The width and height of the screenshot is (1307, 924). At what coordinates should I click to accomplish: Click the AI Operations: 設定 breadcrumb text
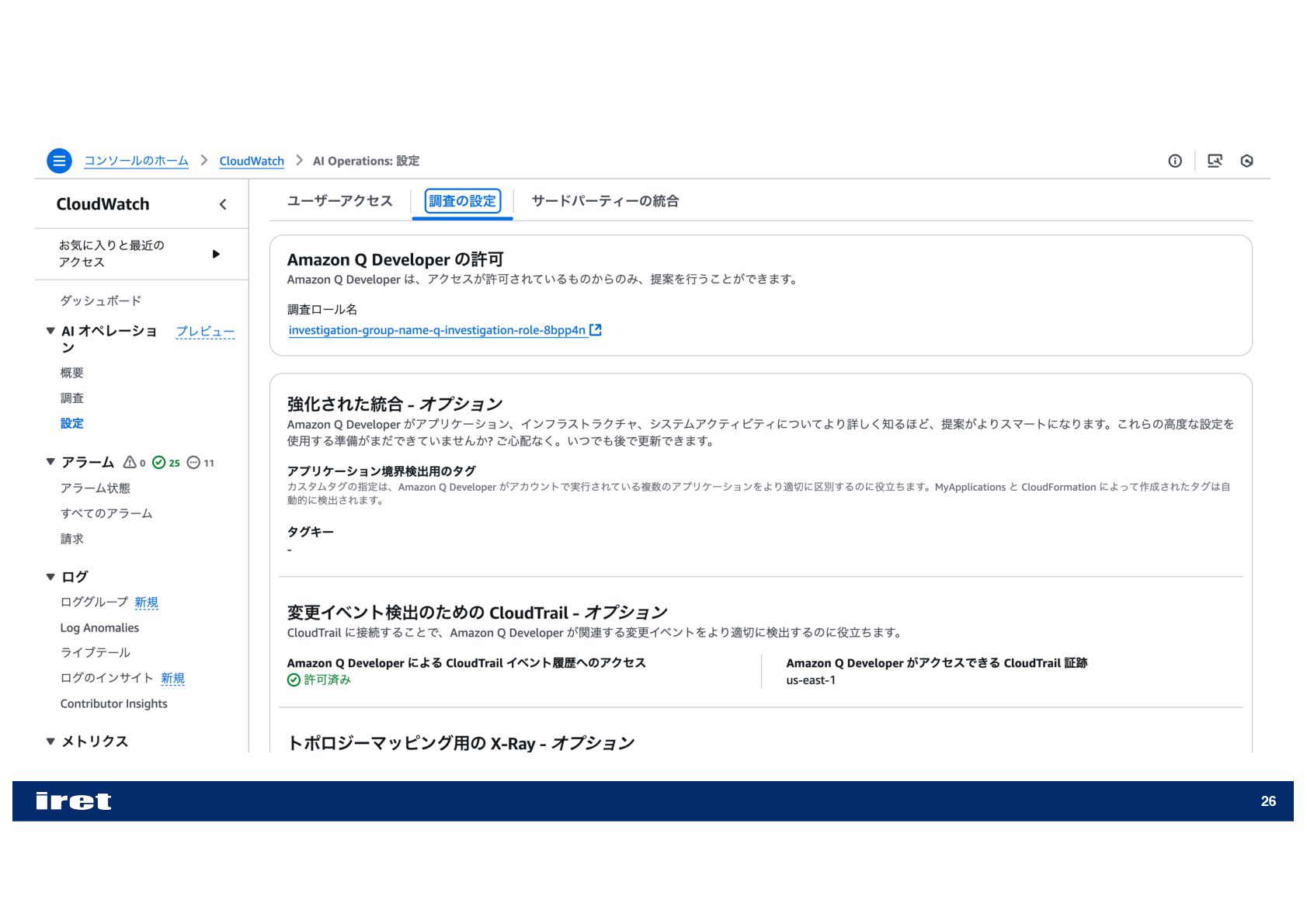point(366,161)
